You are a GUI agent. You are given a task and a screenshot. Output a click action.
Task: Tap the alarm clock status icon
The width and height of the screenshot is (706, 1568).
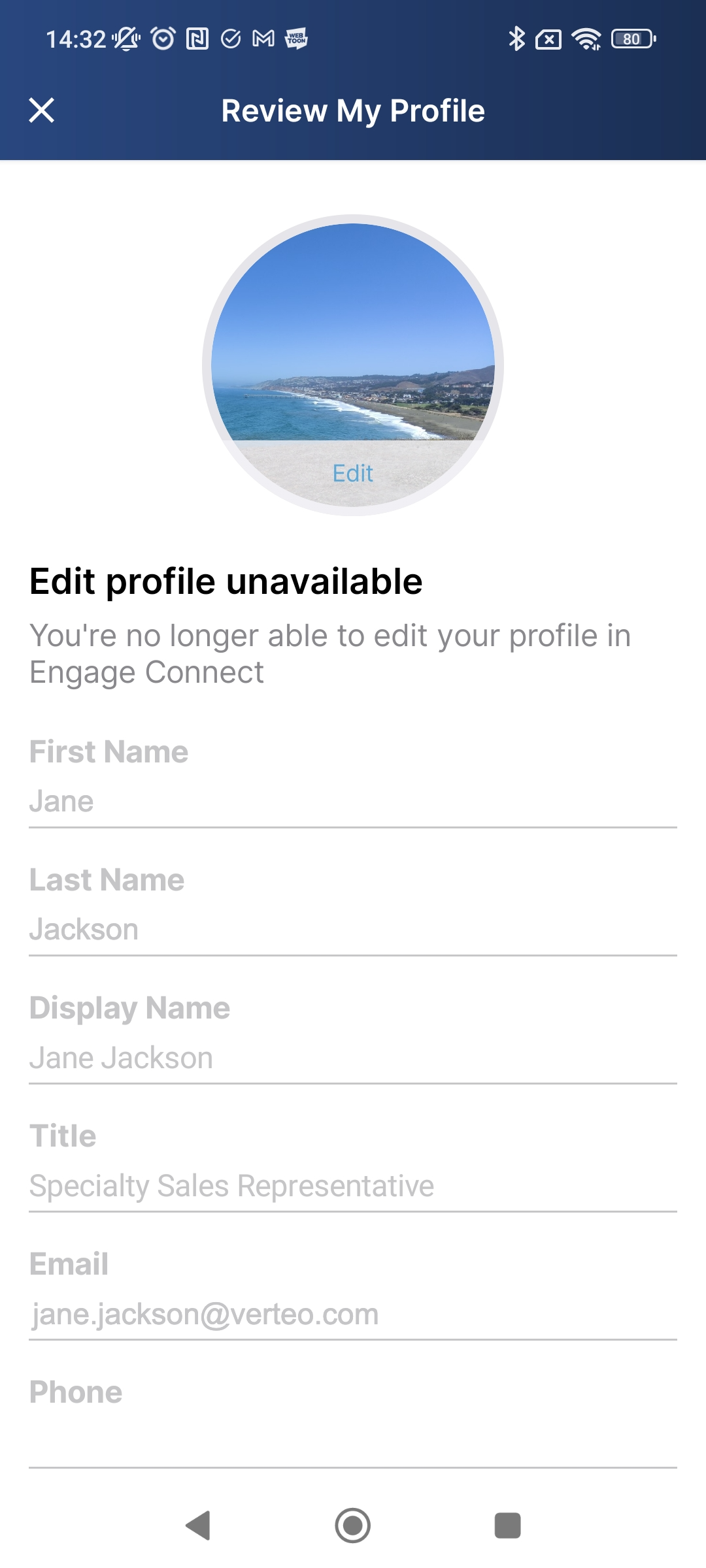tap(163, 39)
